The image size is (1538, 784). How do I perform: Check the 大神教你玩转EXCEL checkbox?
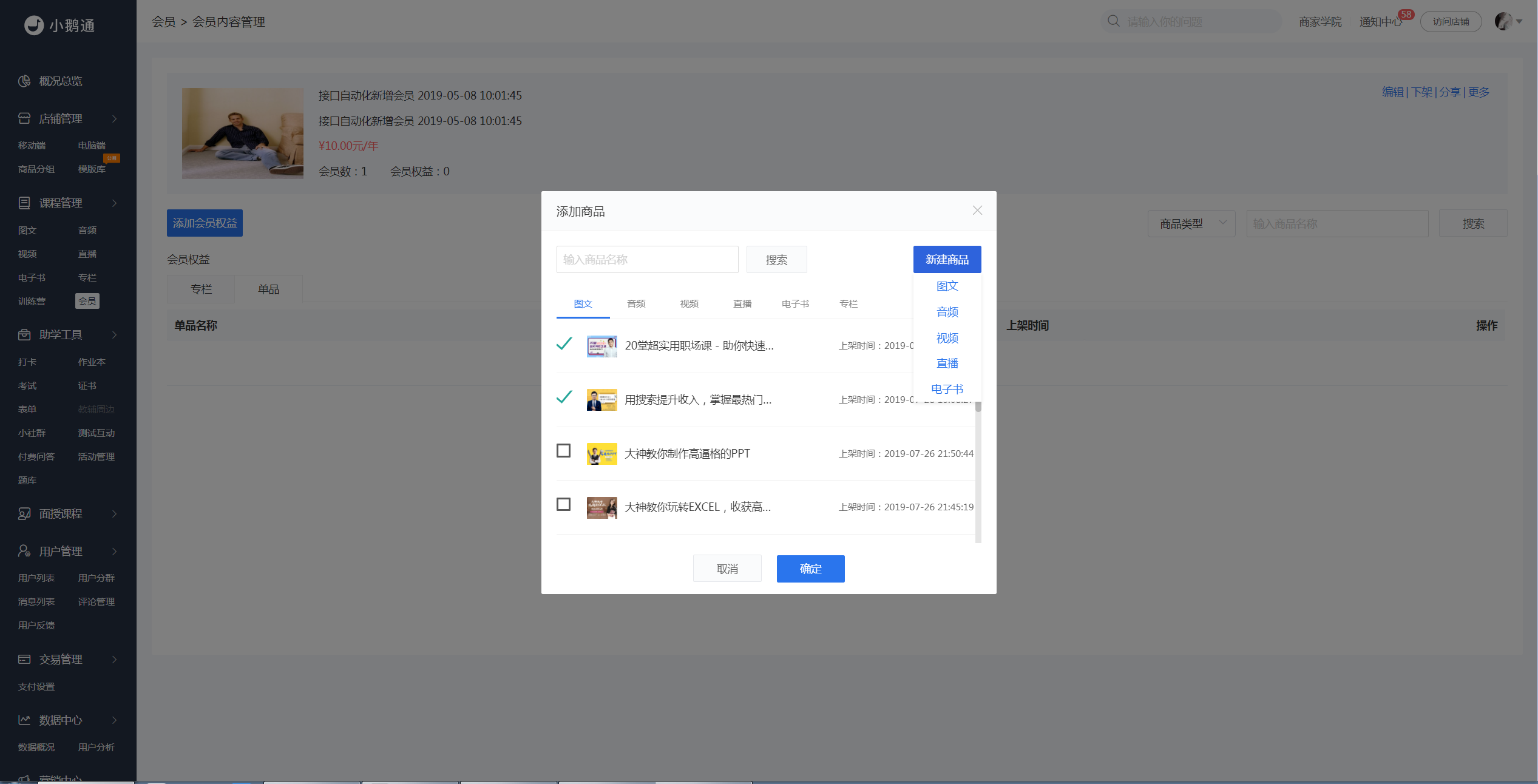[x=563, y=505]
